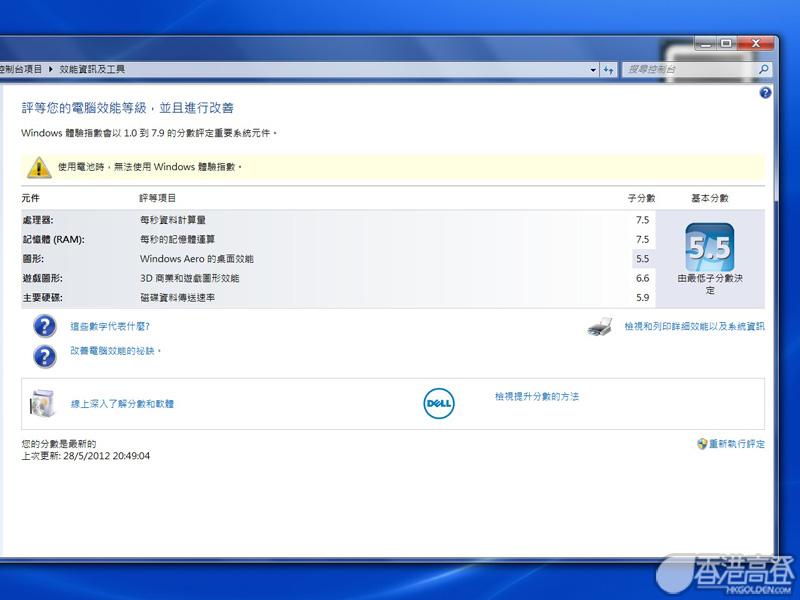800x600 pixels.
Task: Open the 檢視提升分數的方法 link
Action: pyautogui.click(x=536, y=397)
